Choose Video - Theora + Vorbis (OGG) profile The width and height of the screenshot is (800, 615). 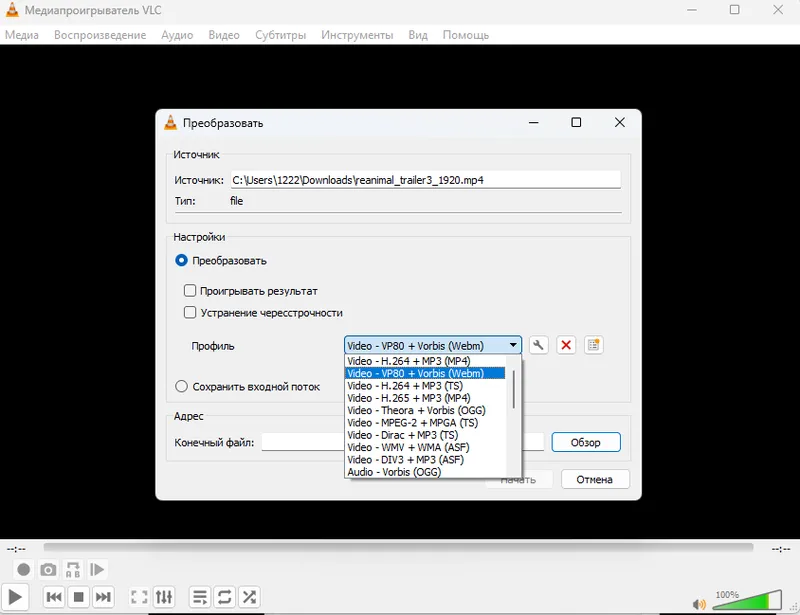click(425, 410)
